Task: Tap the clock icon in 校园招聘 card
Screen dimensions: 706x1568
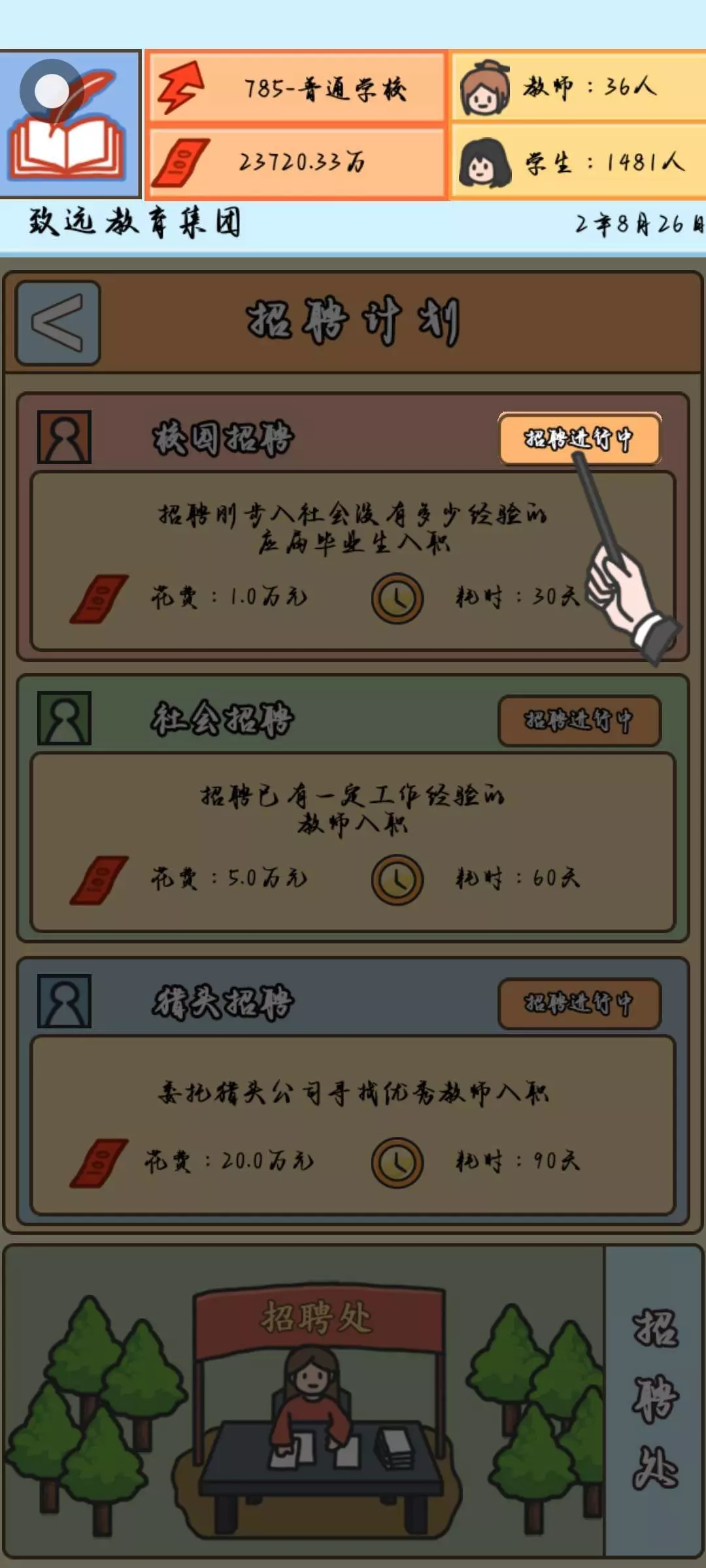Action: click(x=397, y=598)
